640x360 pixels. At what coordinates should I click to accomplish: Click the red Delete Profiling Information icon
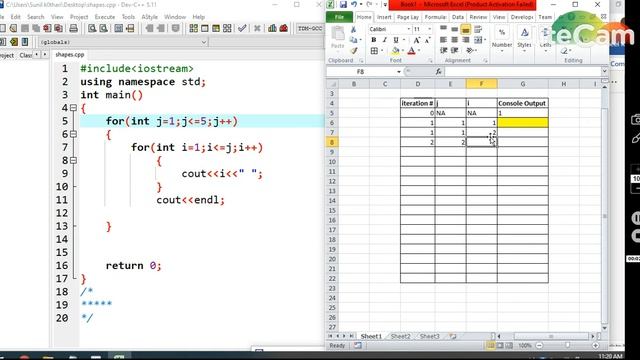coord(284,28)
